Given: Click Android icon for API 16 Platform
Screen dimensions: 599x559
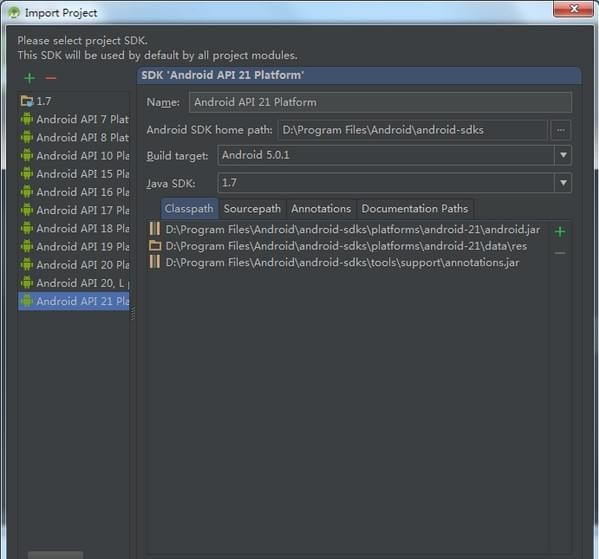Looking at the screenshot, I should point(27,191).
